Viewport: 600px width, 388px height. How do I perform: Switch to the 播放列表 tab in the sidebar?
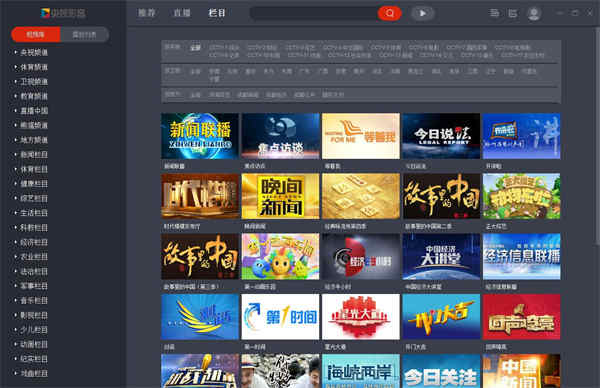(85, 34)
